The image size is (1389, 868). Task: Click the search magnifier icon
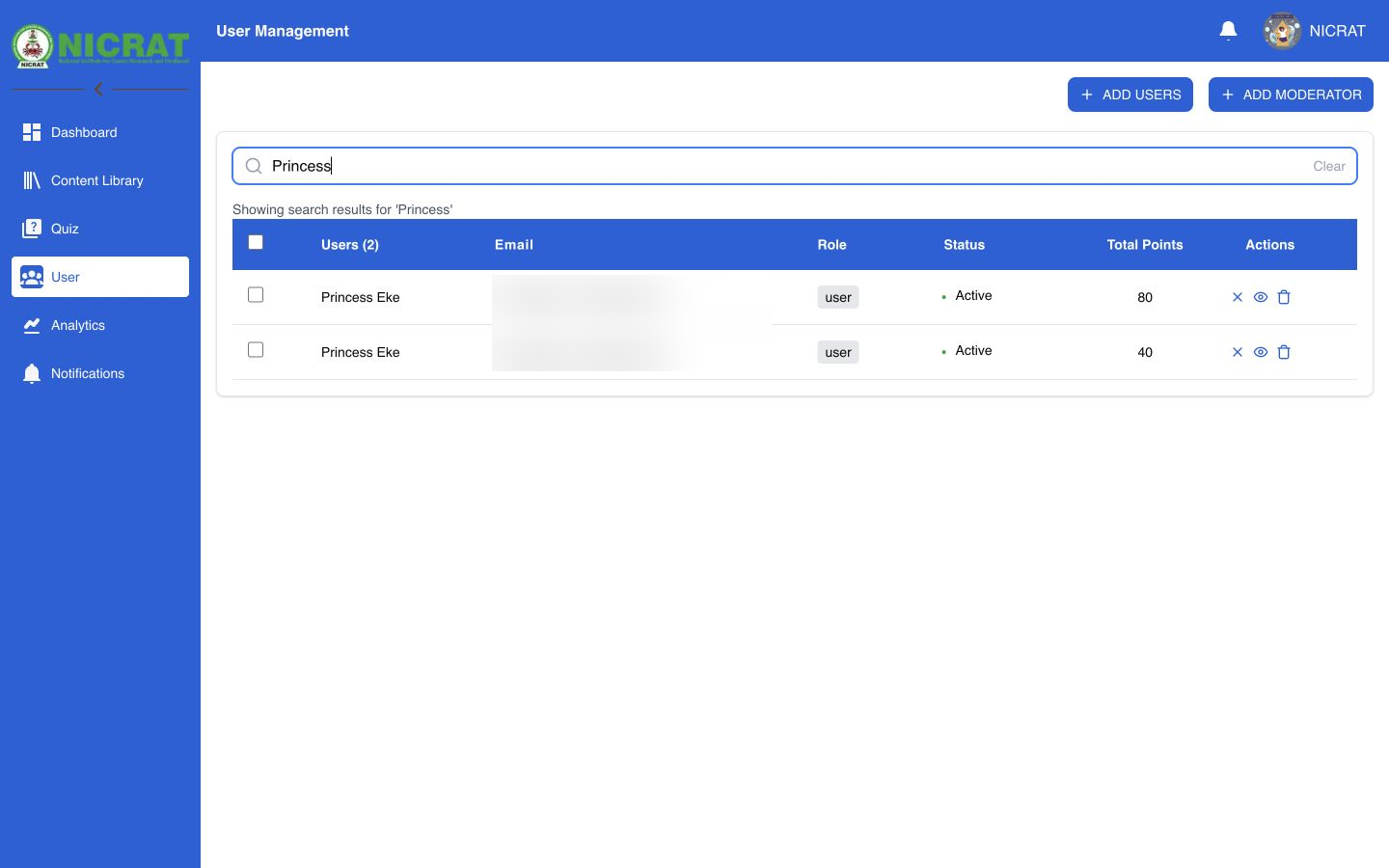pos(254,166)
